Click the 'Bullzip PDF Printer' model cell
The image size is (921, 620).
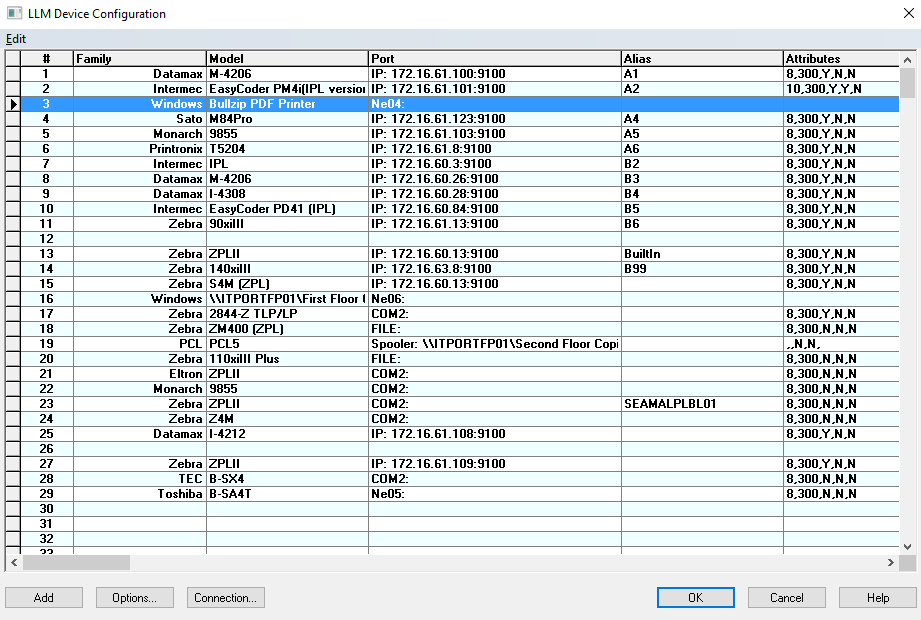point(287,104)
